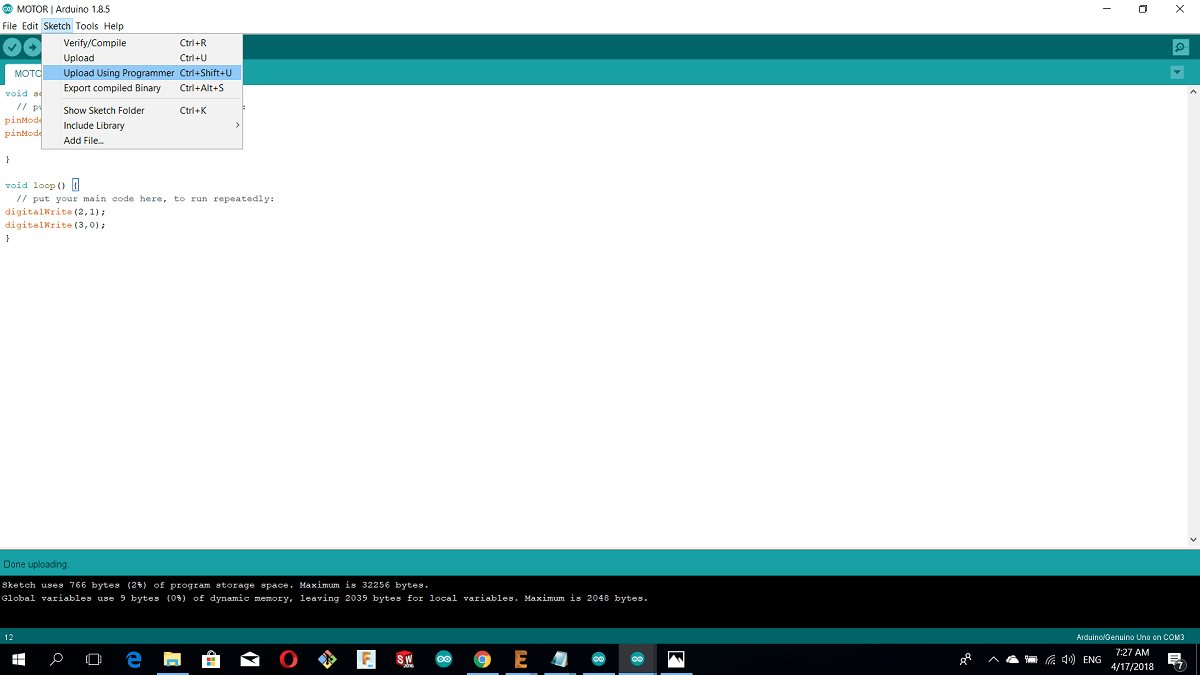Open the Photos app on the taskbar
This screenshot has height=675, width=1200.
676,660
